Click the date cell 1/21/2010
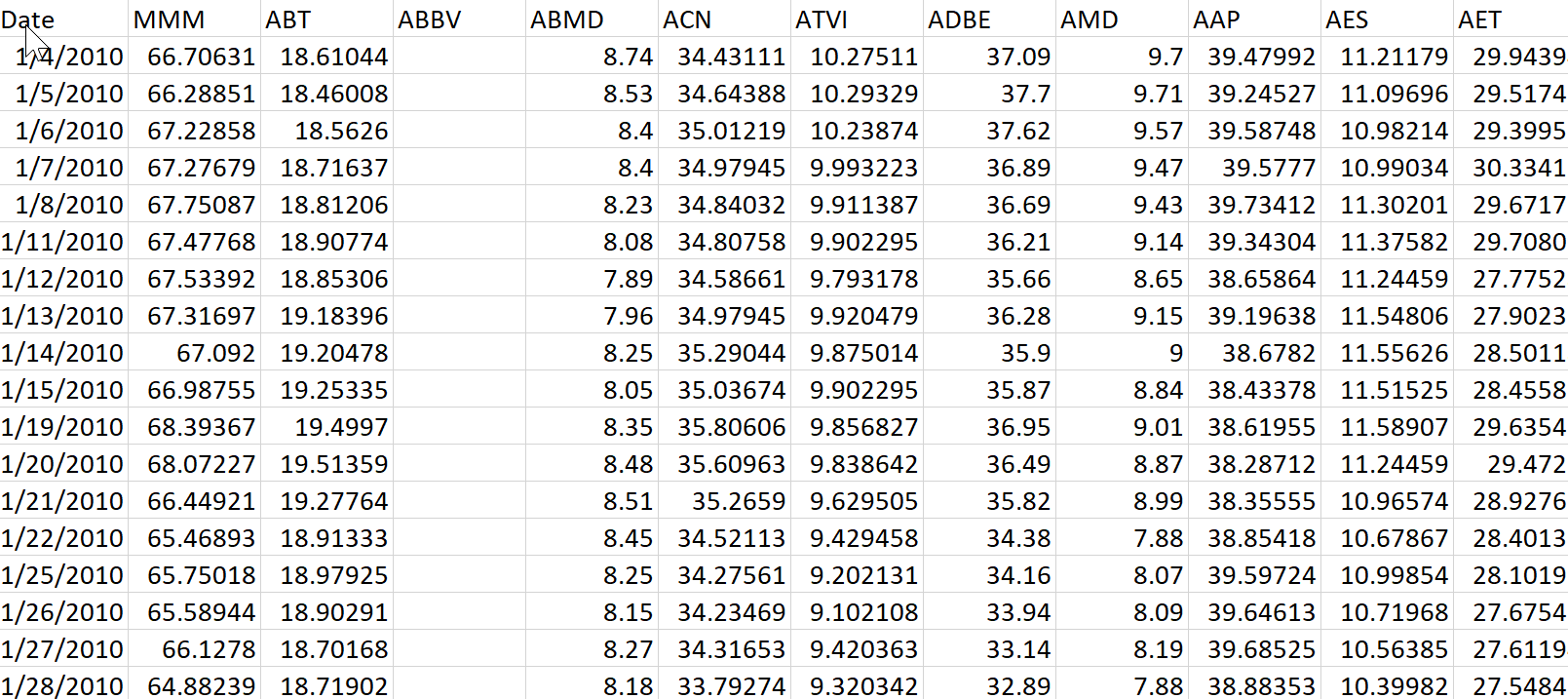The height and width of the screenshot is (699, 1568). [64, 501]
